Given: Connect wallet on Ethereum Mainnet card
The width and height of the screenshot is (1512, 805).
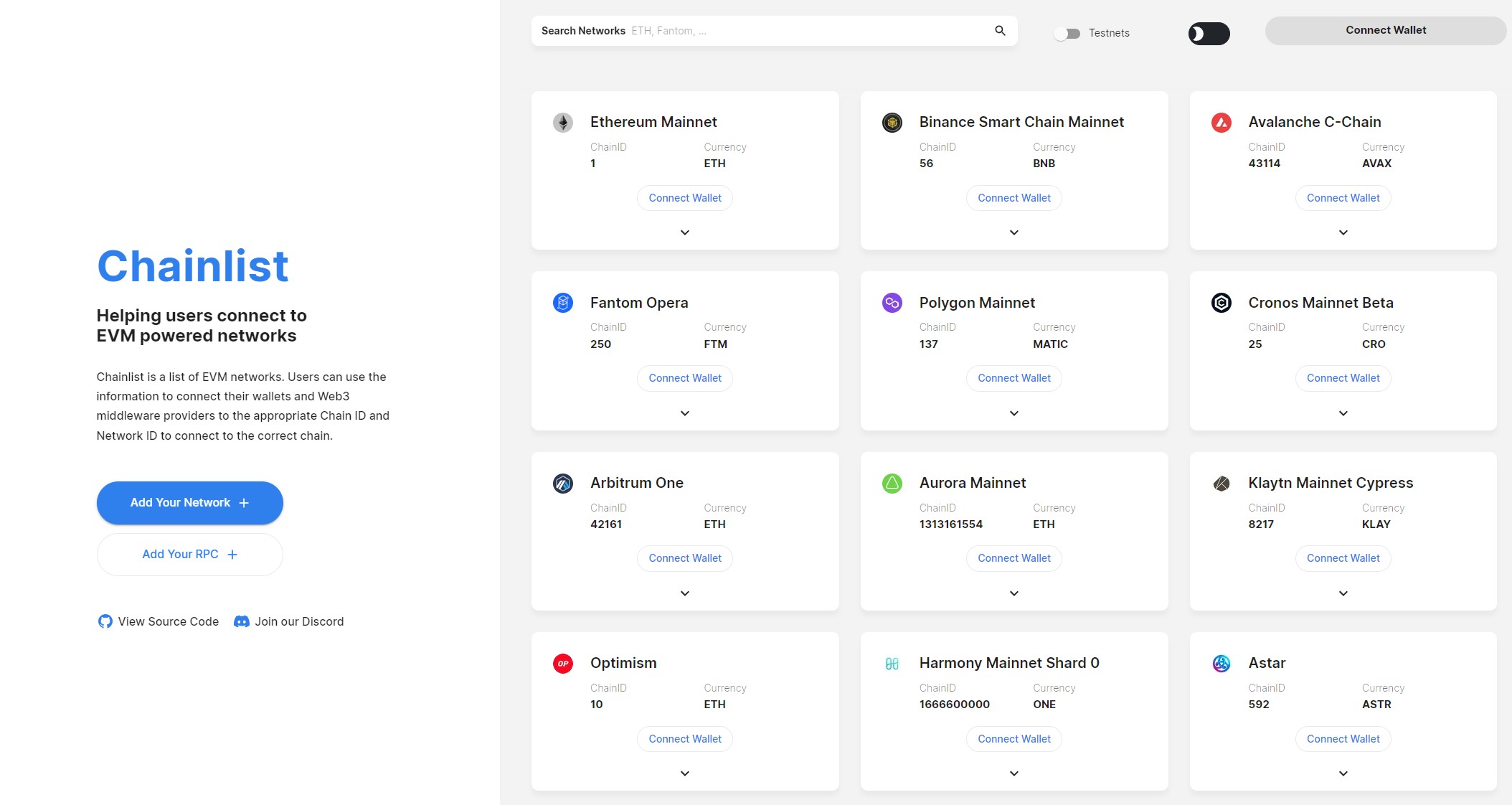Looking at the screenshot, I should tap(685, 198).
